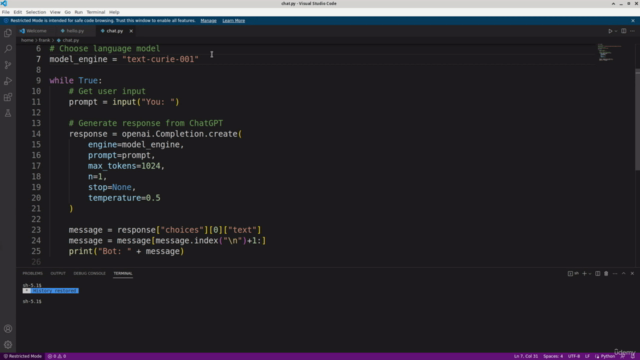Click Ln 7, Col 31 status item

click(526, 356)
